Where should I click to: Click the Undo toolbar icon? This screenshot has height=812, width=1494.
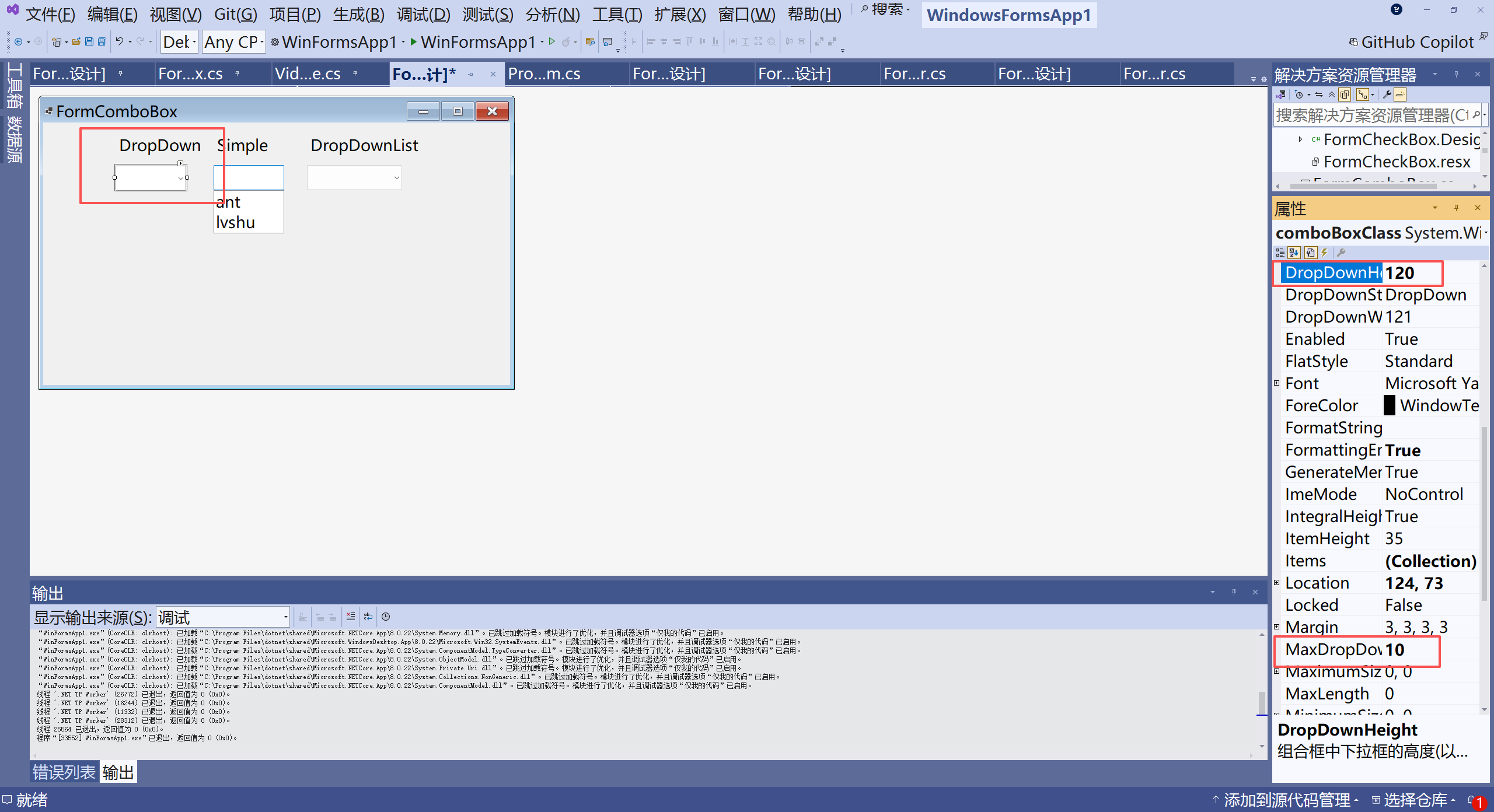point(119,41)
